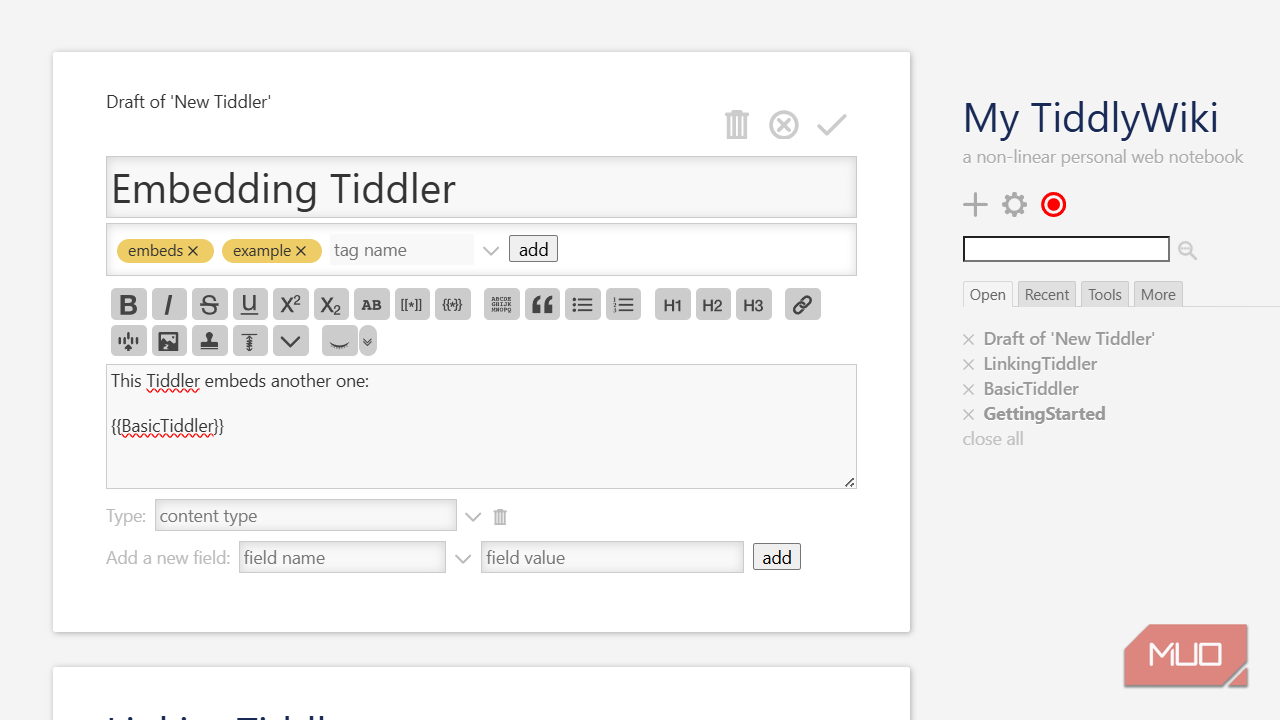This screenshot has height=720, width=1280.
Task: Insert a wikitext link with [[*]] button
Action: 411,305
